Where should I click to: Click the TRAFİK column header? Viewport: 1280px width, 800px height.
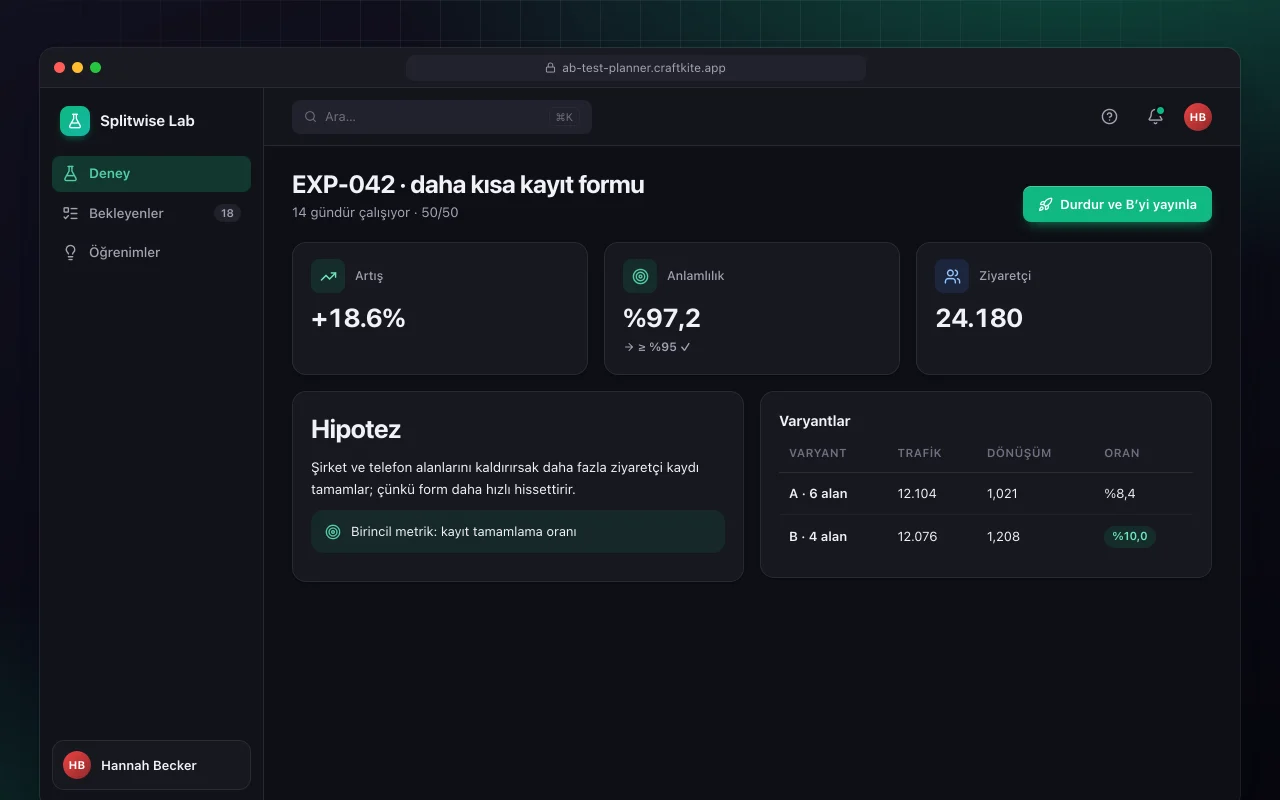tap(920, 453)
